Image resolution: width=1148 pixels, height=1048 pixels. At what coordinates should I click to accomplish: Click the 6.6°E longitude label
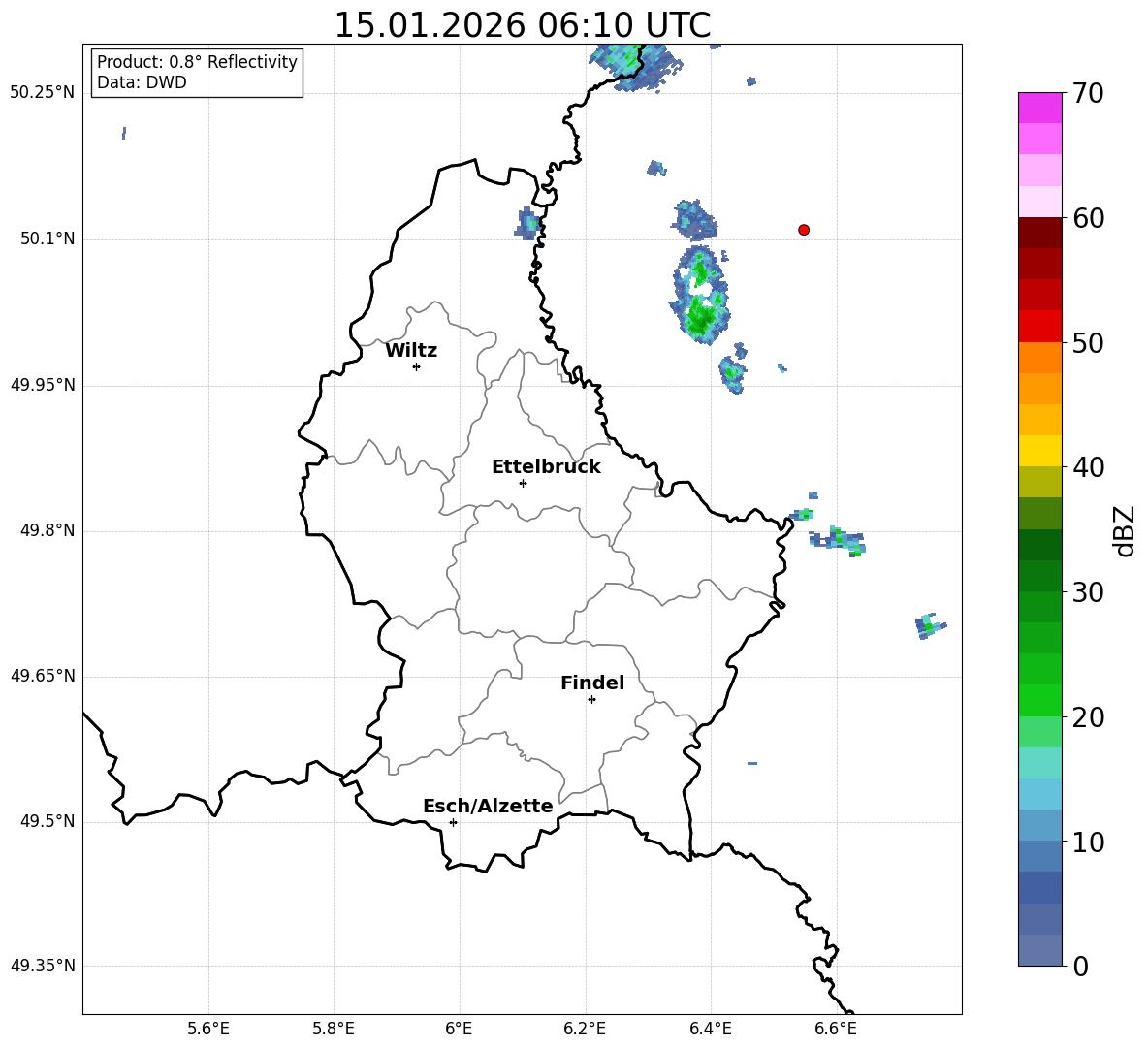point(836,1029)
